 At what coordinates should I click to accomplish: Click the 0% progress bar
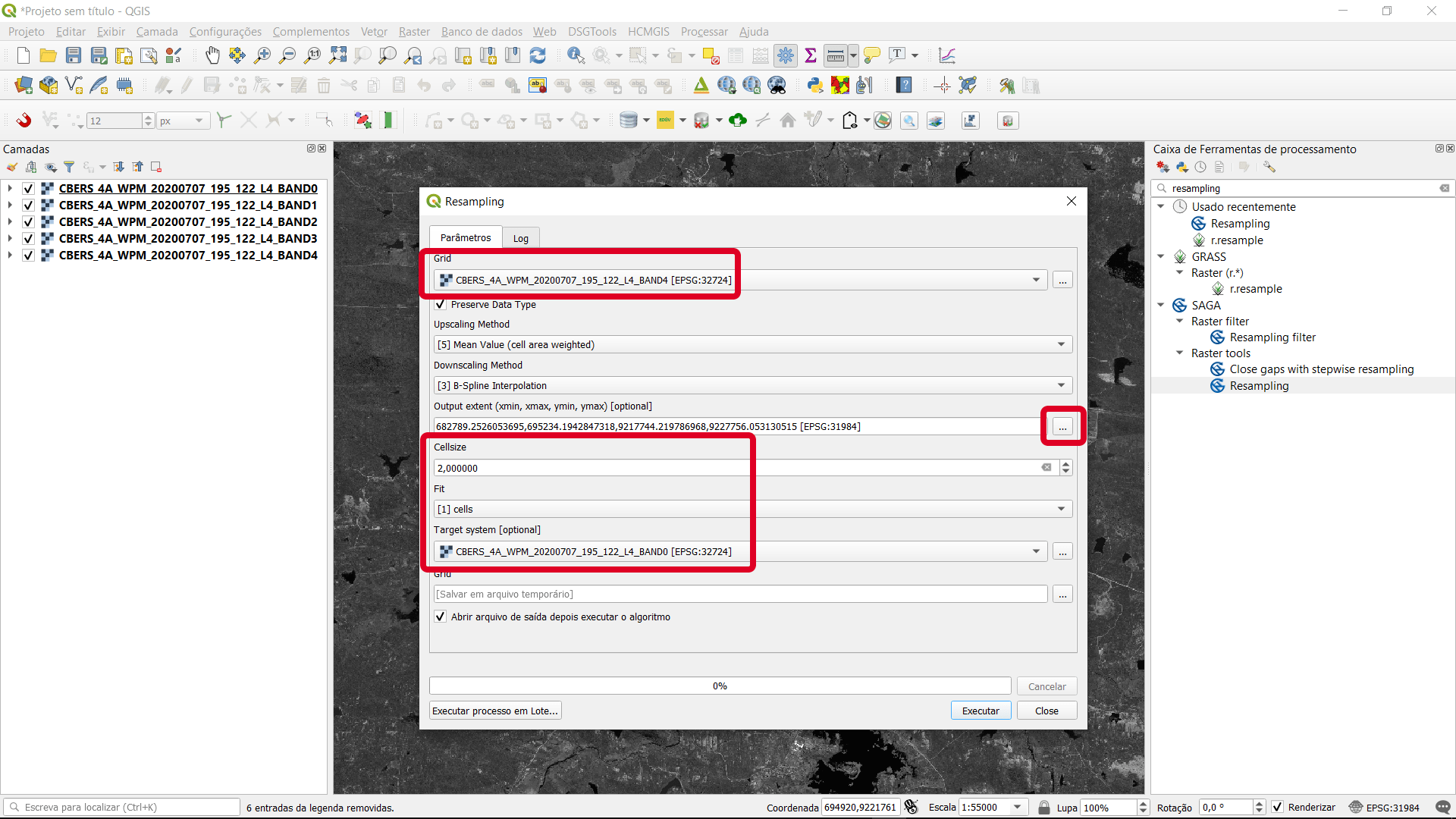coord(720,686)
